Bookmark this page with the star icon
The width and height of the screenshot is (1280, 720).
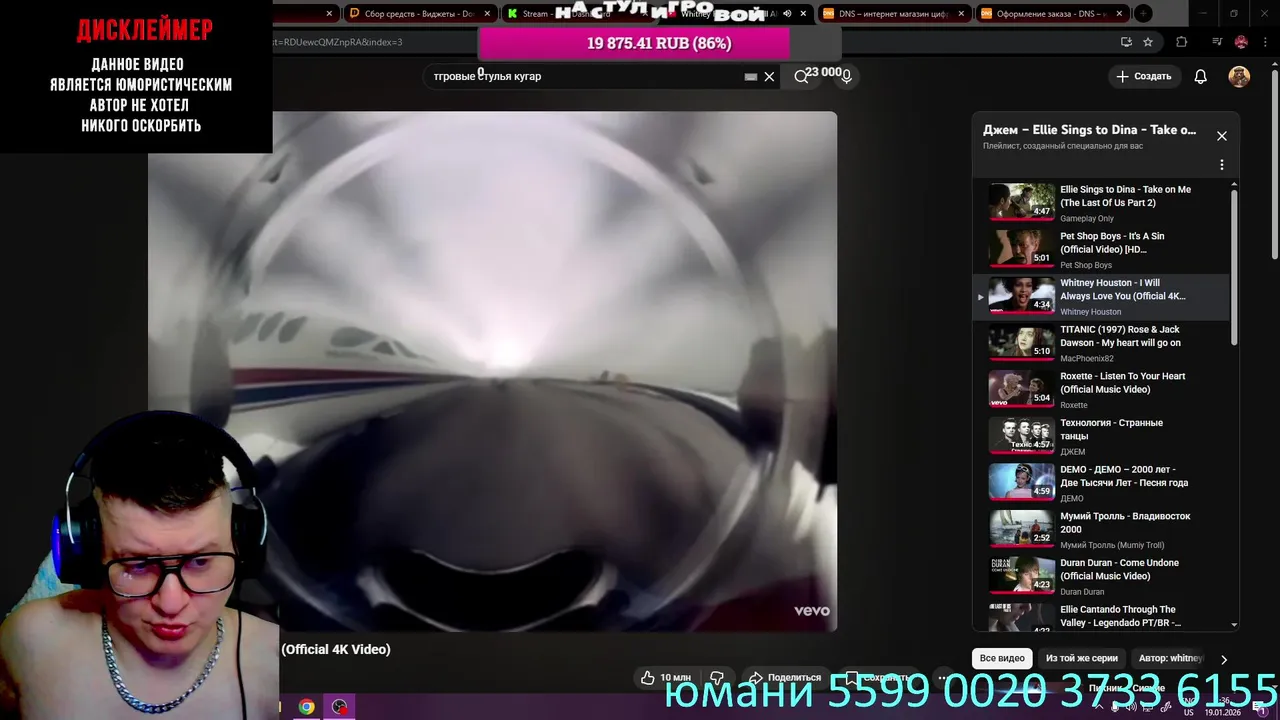(x=1148, y=42)
